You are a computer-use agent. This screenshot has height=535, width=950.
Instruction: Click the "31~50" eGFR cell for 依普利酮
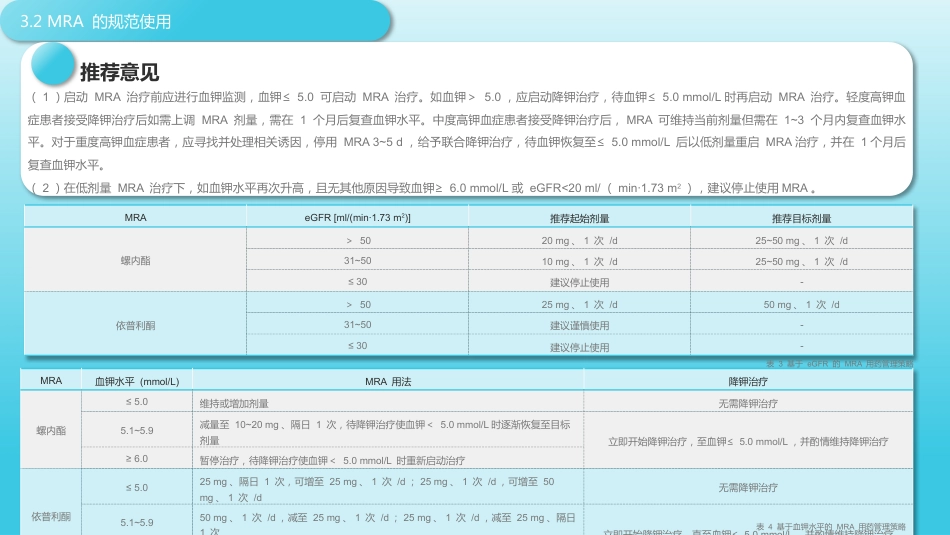click(357, 325)
